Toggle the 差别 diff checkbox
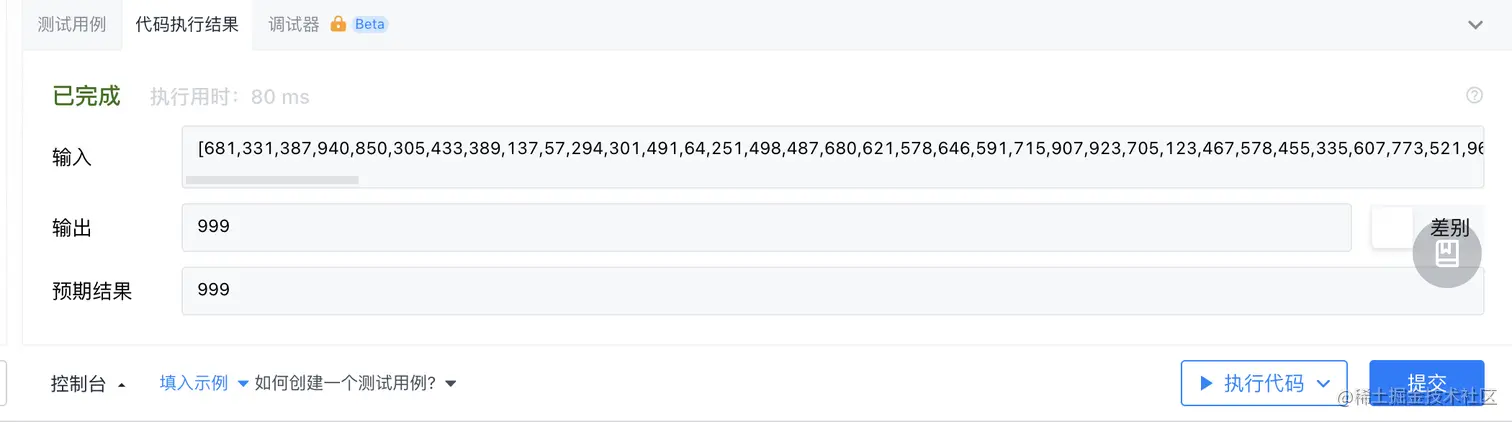 point(1391,228)
